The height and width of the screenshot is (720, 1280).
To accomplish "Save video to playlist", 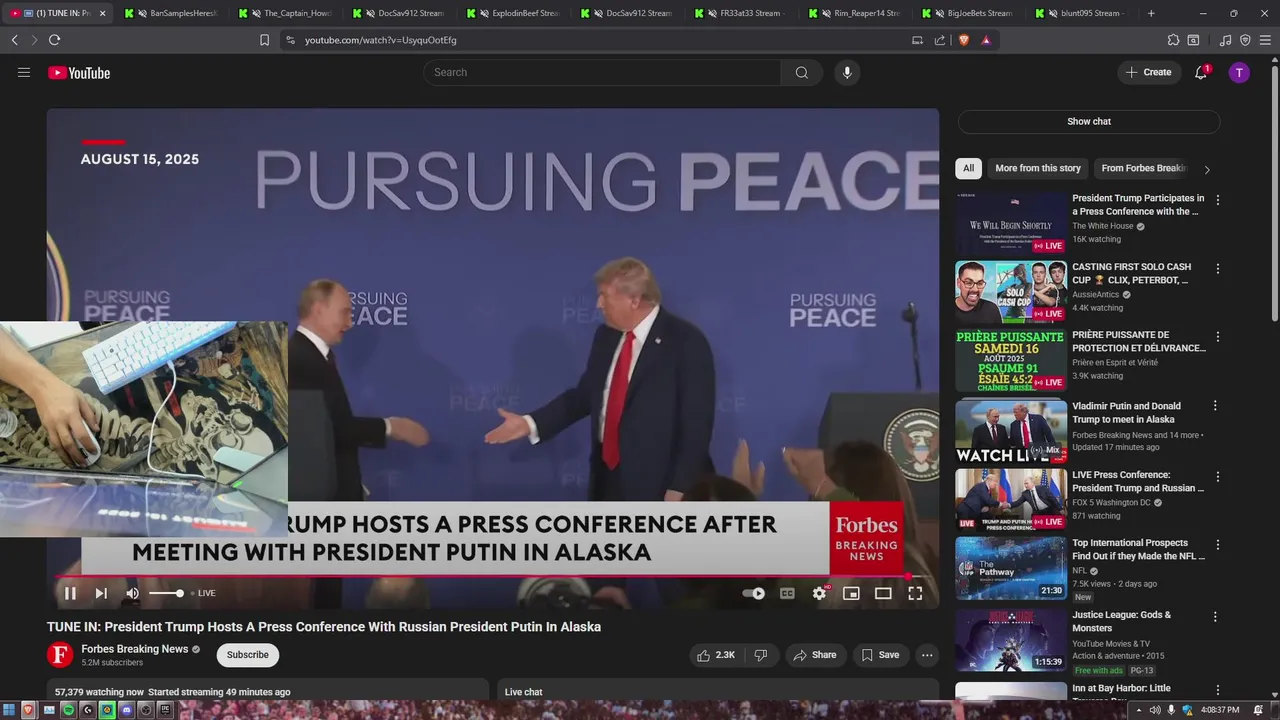I will [880, 655].
